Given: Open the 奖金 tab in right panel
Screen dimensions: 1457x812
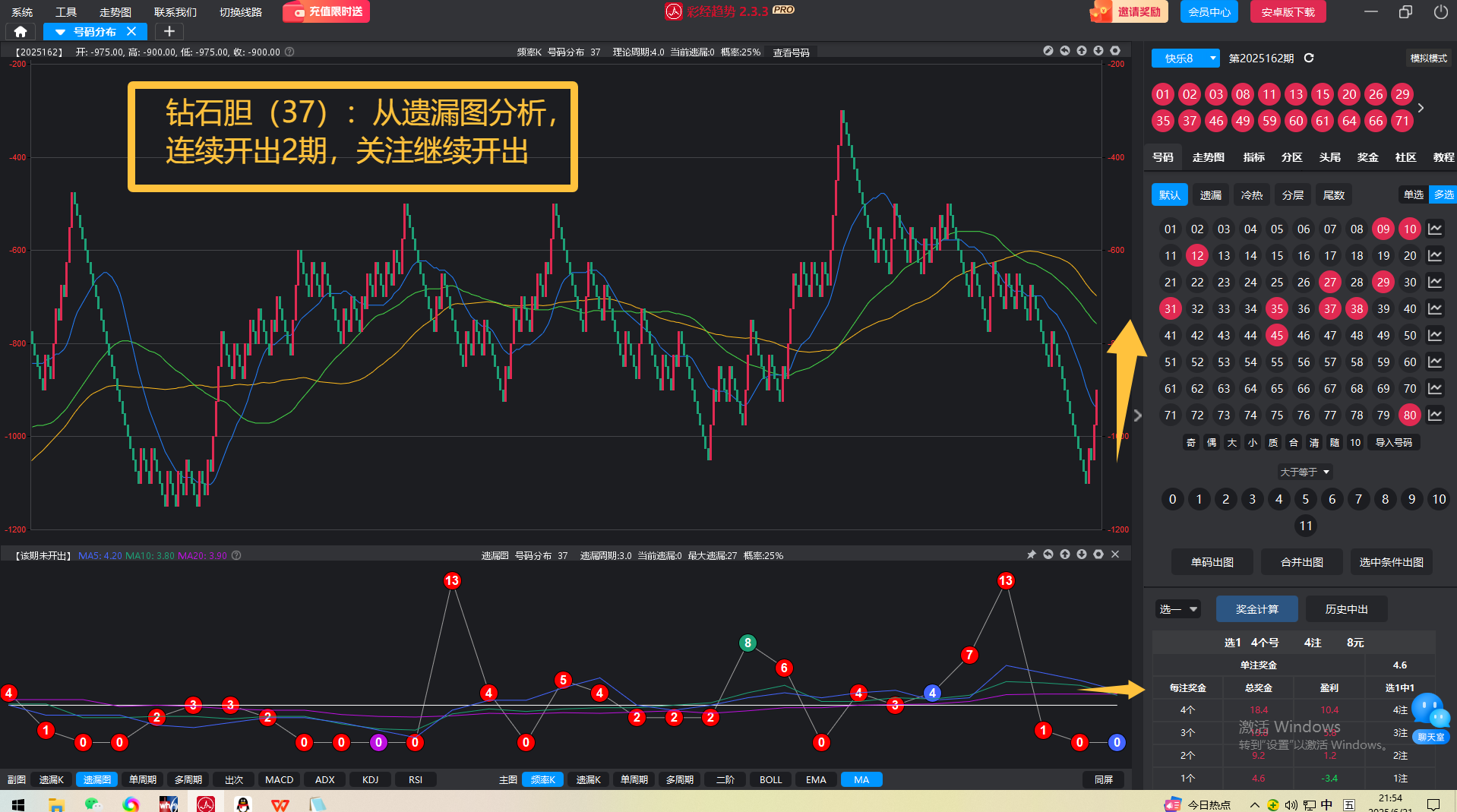Looking at the screenshot, I should [1368, 157].
